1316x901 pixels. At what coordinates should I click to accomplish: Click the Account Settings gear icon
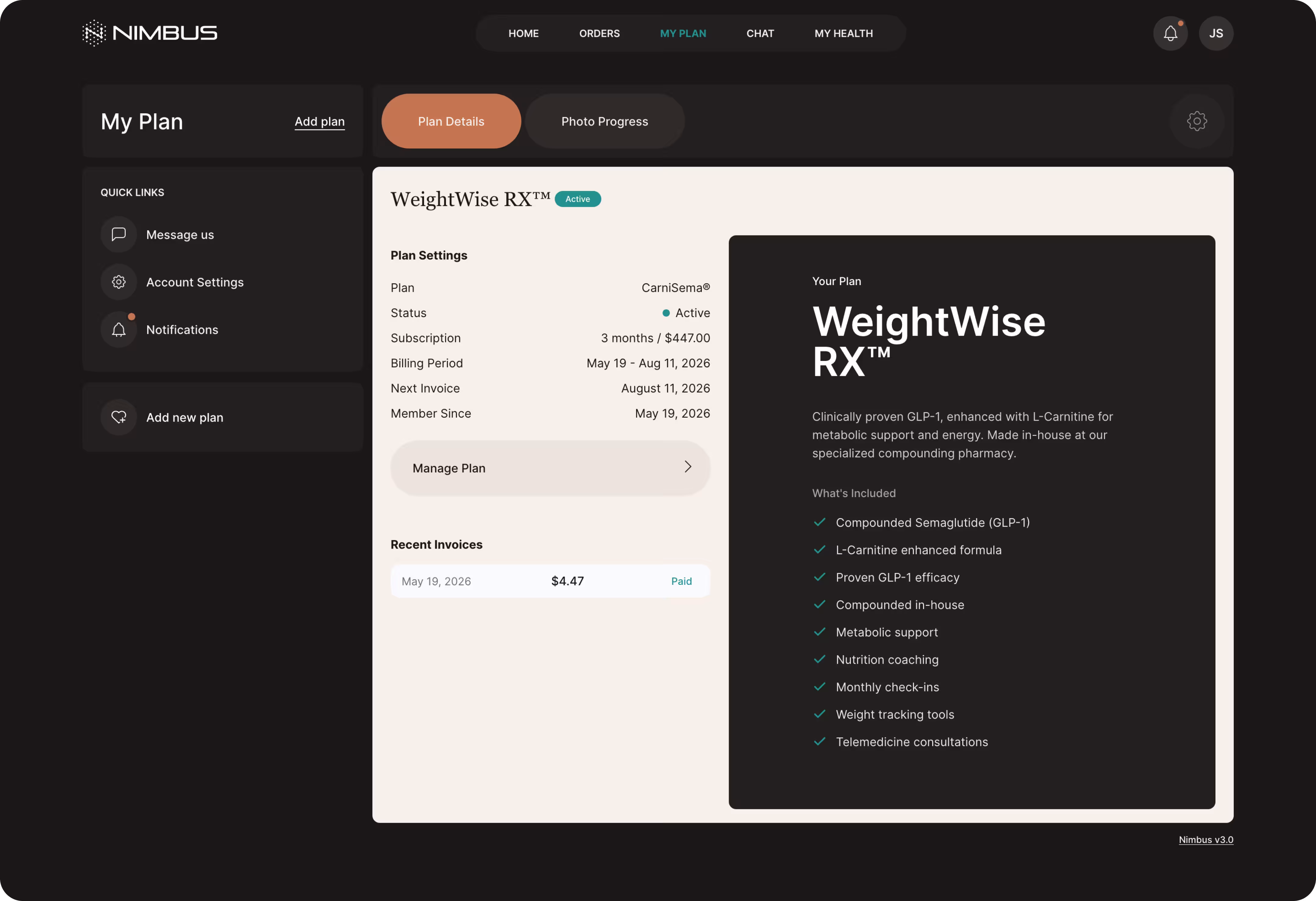pos(119,281)
